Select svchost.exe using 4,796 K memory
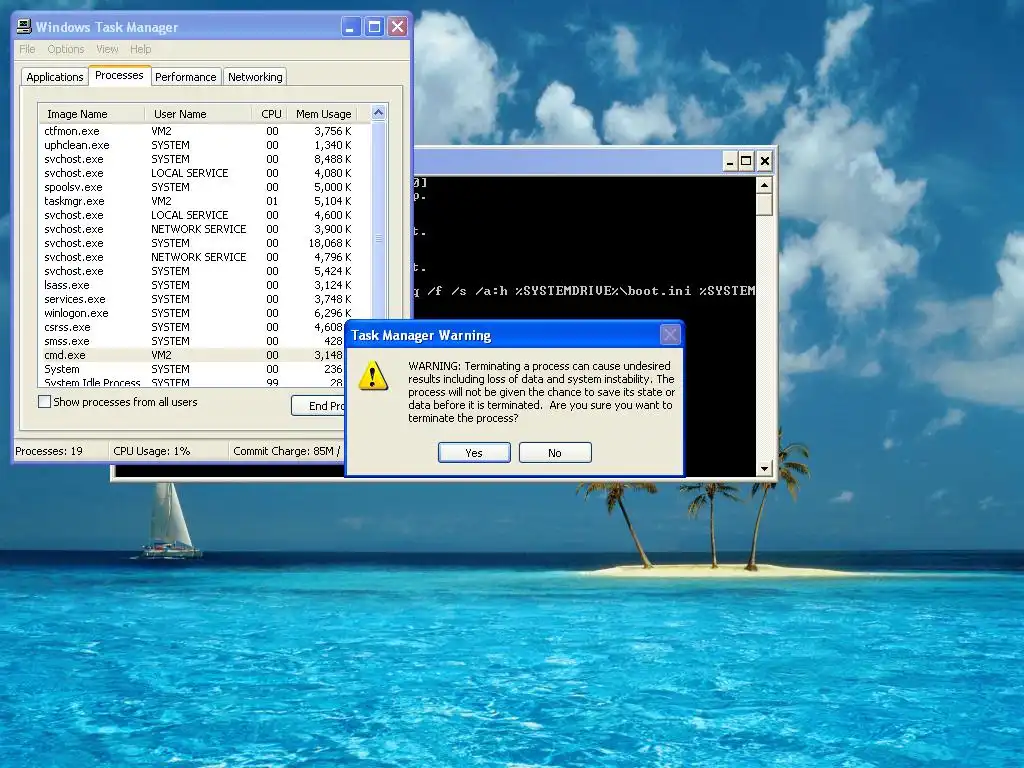 [204, 257]
